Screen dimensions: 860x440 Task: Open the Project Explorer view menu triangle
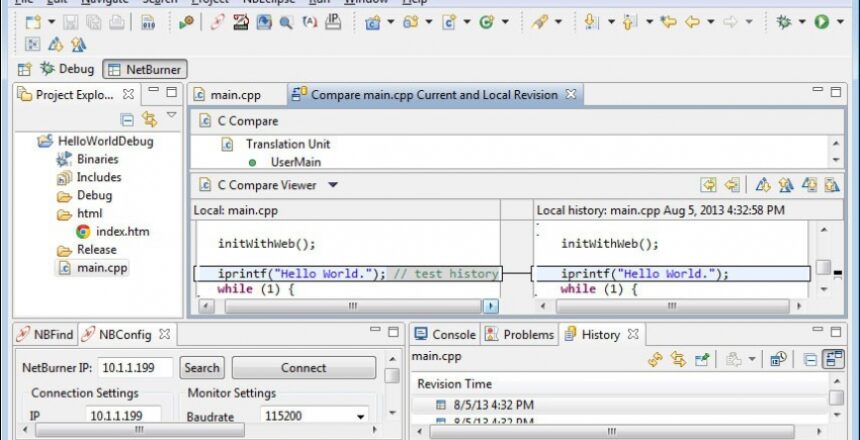[x=171, y=117]
